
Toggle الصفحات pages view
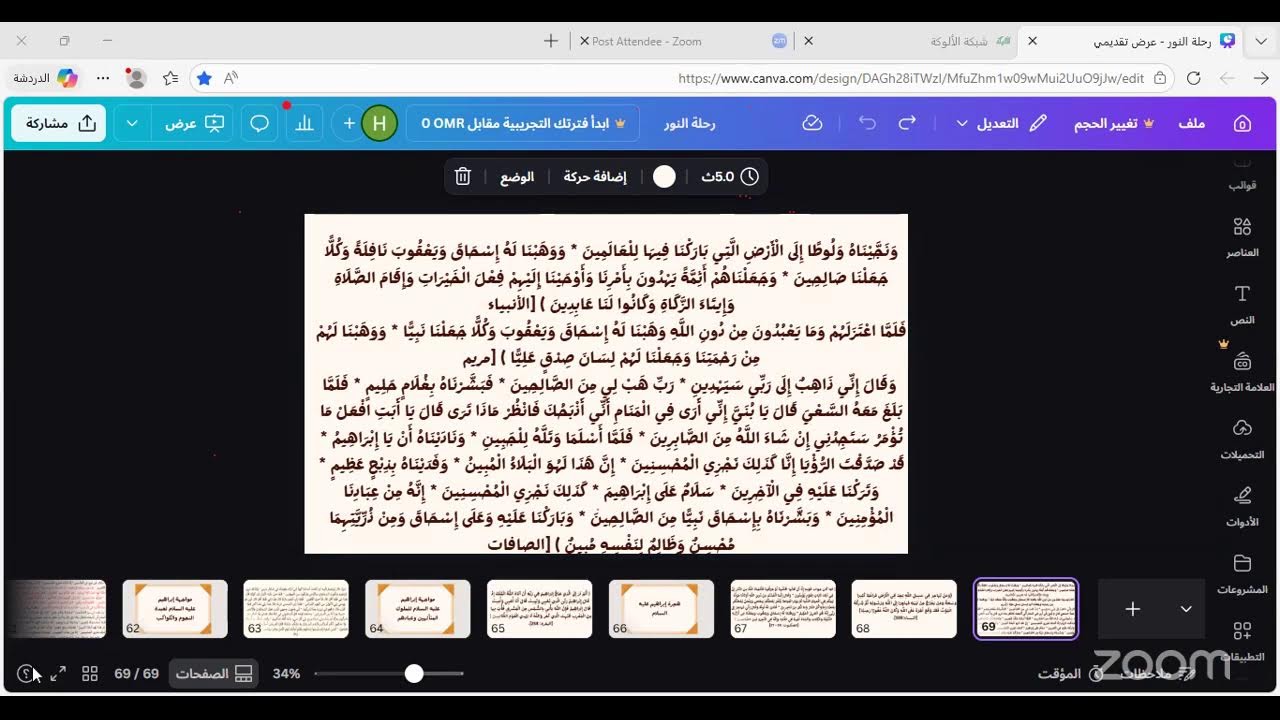(214, 674)
